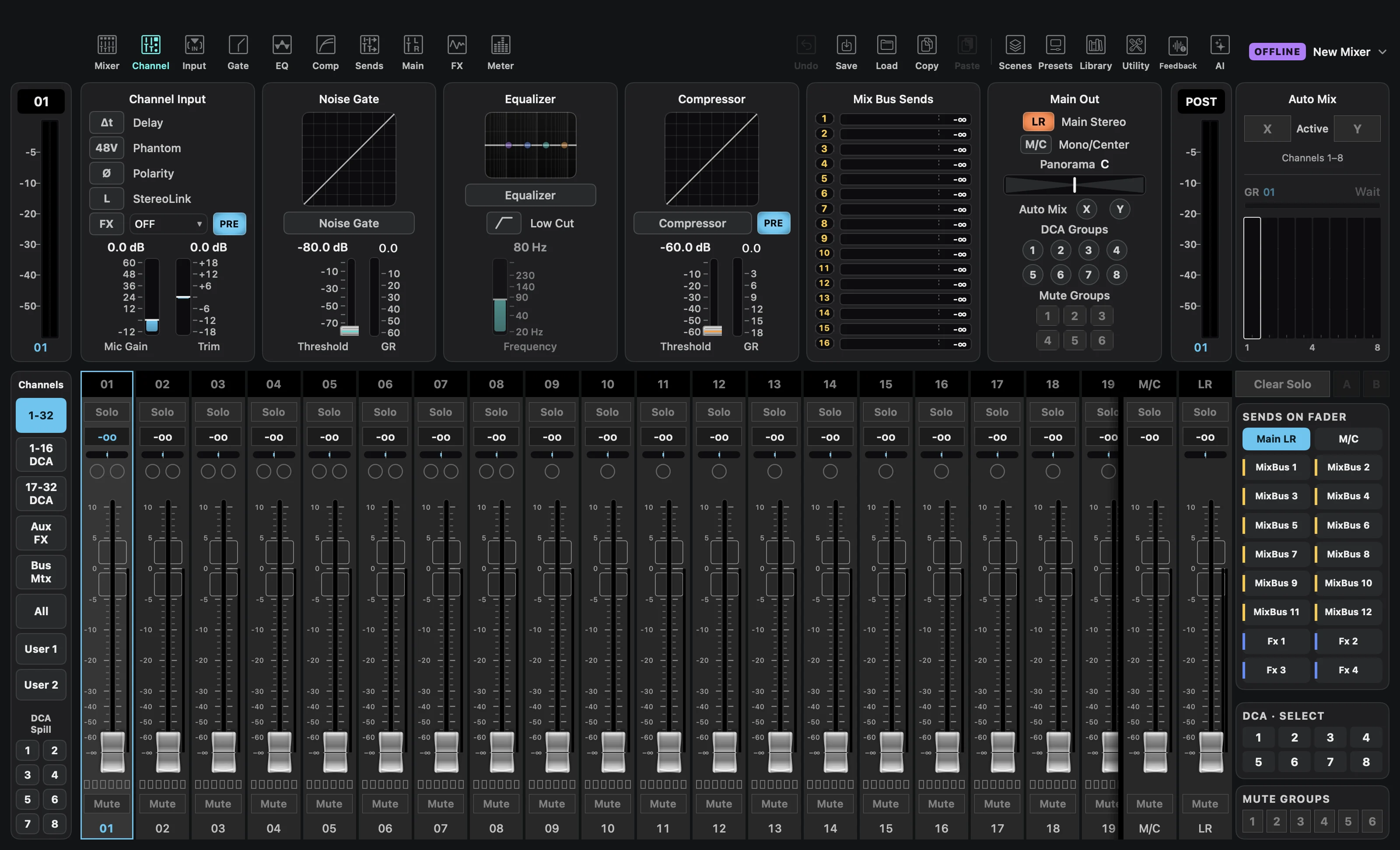
Task: Solo channel 03
Action: point(217,411)
